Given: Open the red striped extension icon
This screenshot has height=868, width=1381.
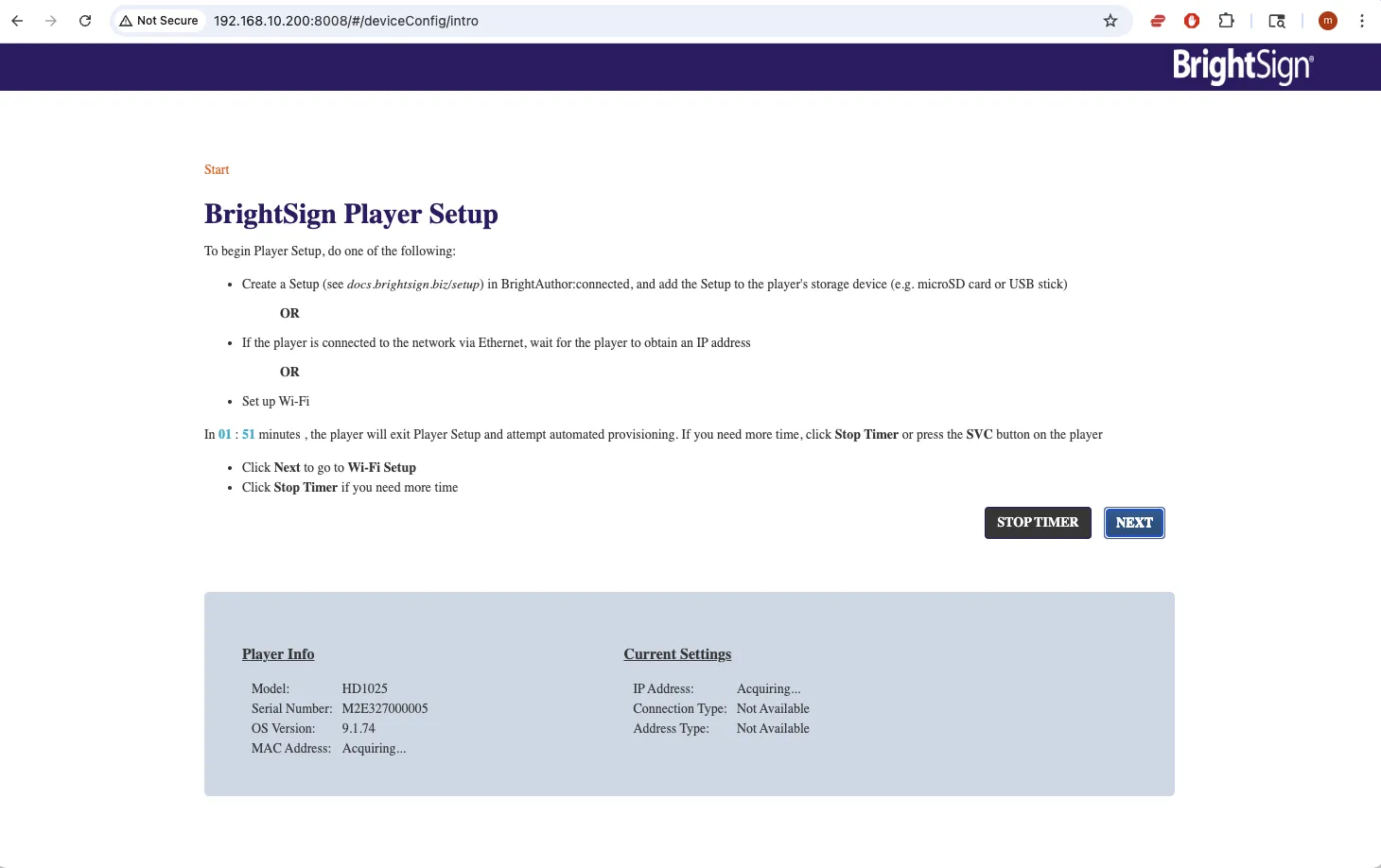Looking at the screenshot, I should pos(1158,21).
